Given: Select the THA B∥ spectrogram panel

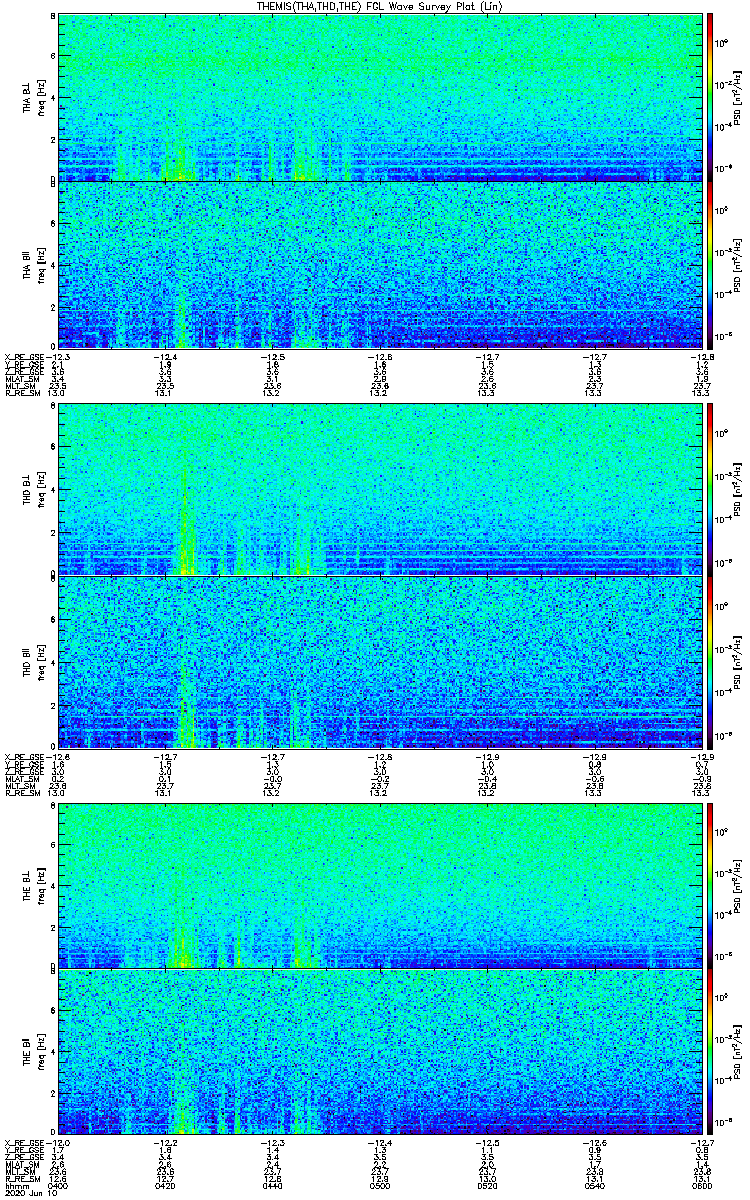Looking at the screenshot, I should click(378, 264).
